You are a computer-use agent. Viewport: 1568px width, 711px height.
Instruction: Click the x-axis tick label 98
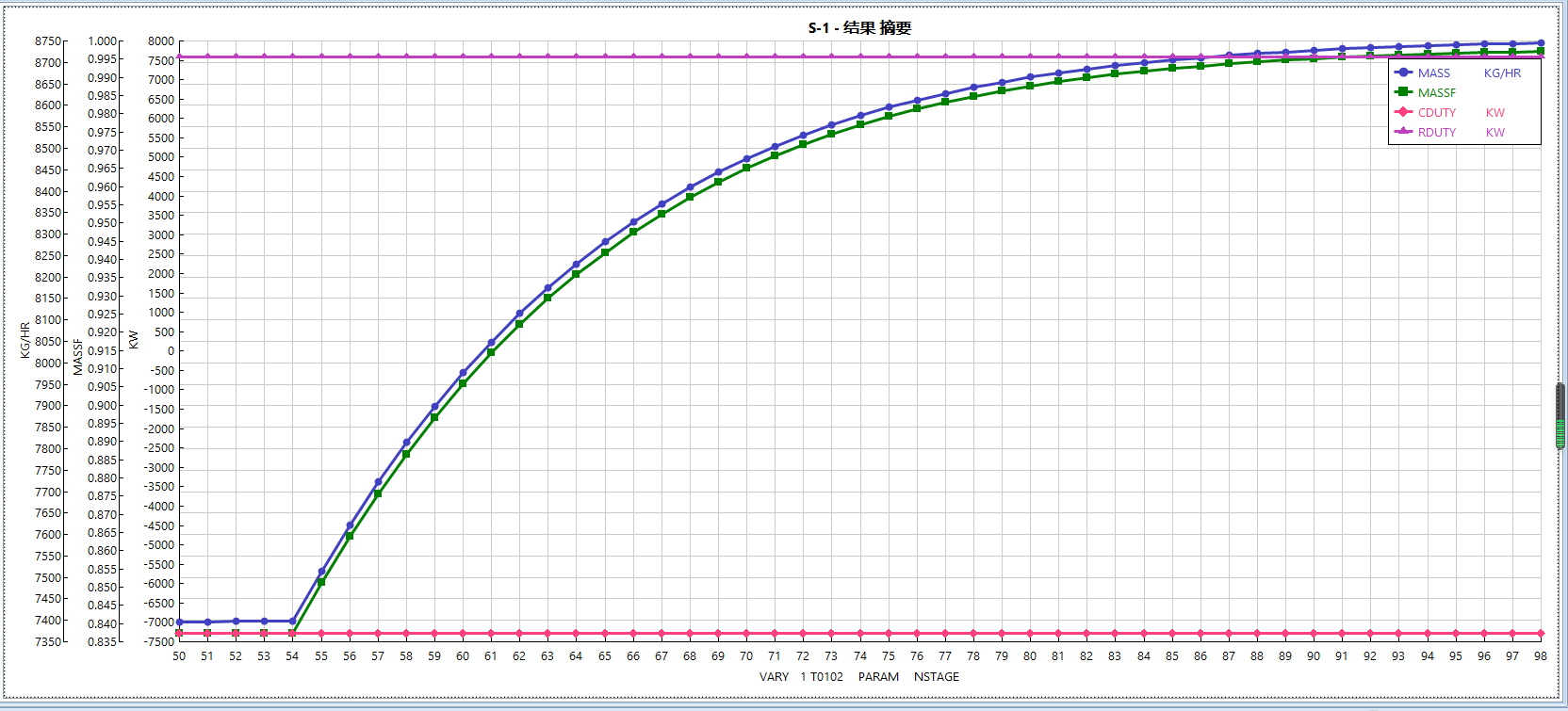point(1541,655)
